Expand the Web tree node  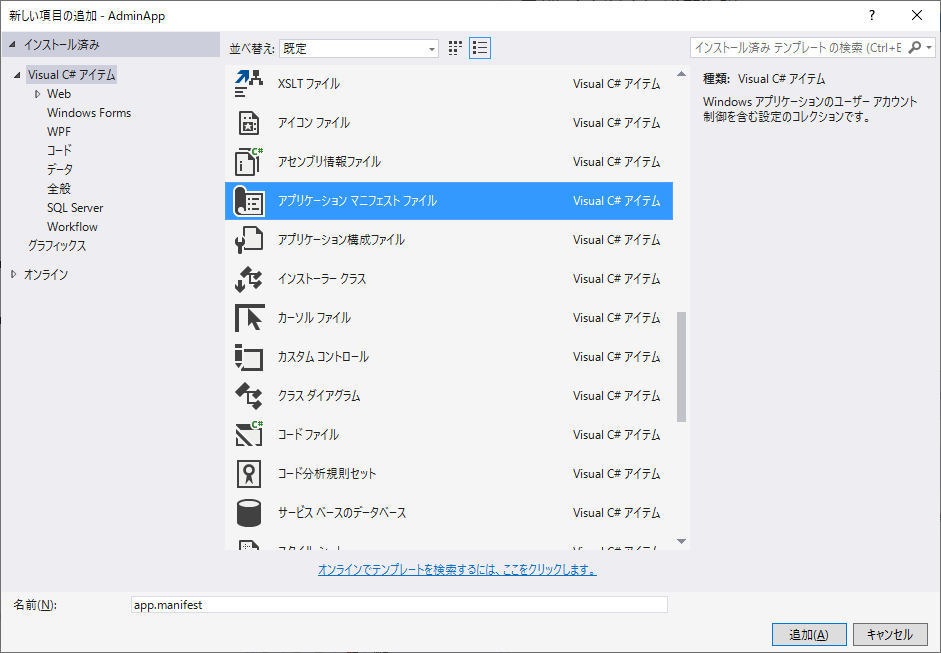click(x=37, y=93)
